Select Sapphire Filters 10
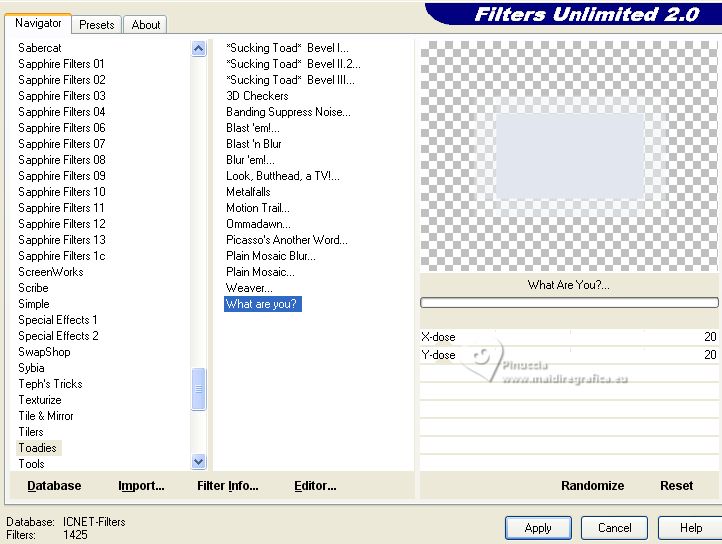Screen dimensions: 722x544 [62, 192]
